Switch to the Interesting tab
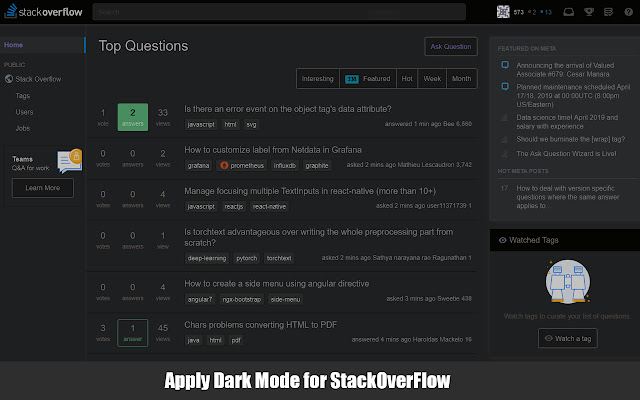Image resolution: width=640 pixels, height=400 pixels. [318, 78]
